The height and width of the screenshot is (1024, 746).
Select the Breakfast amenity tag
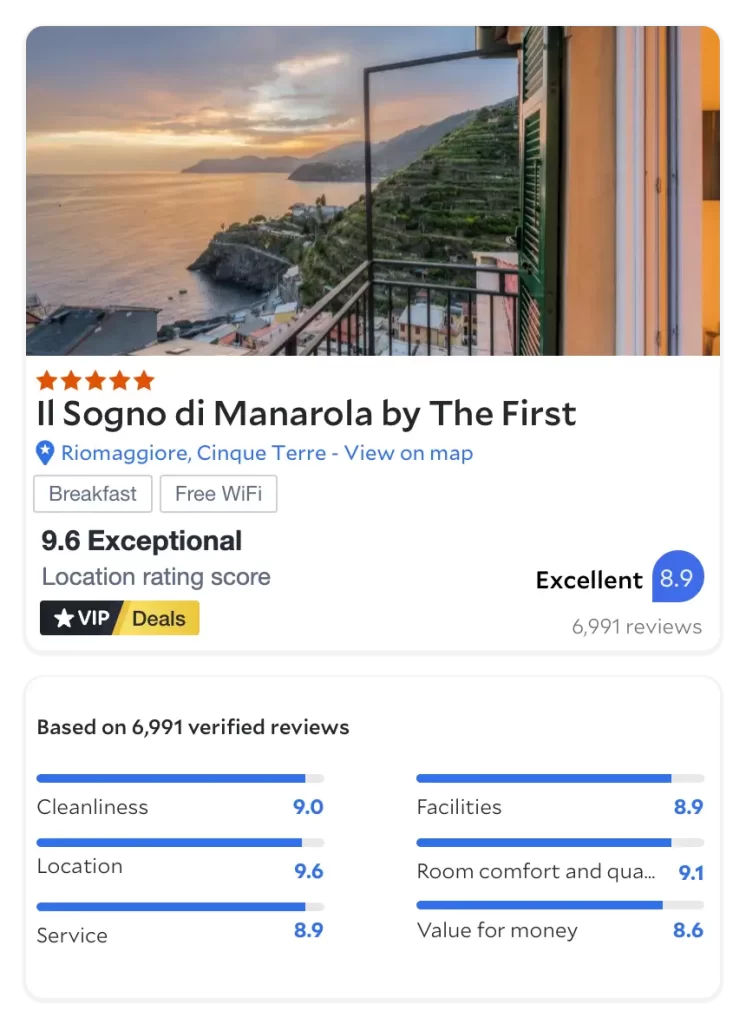[93, 494]
